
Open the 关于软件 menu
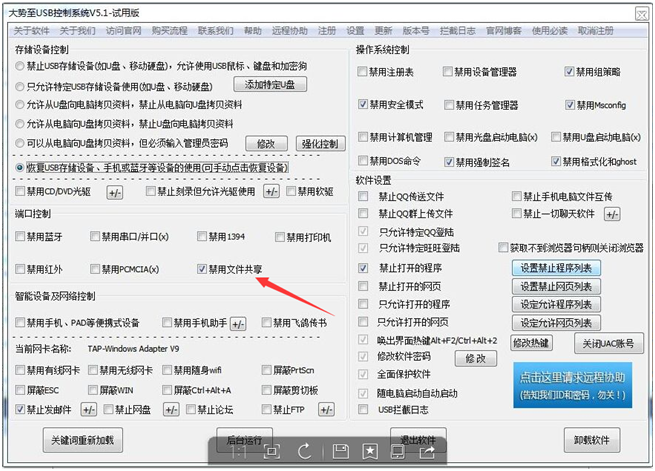[31, 30]
